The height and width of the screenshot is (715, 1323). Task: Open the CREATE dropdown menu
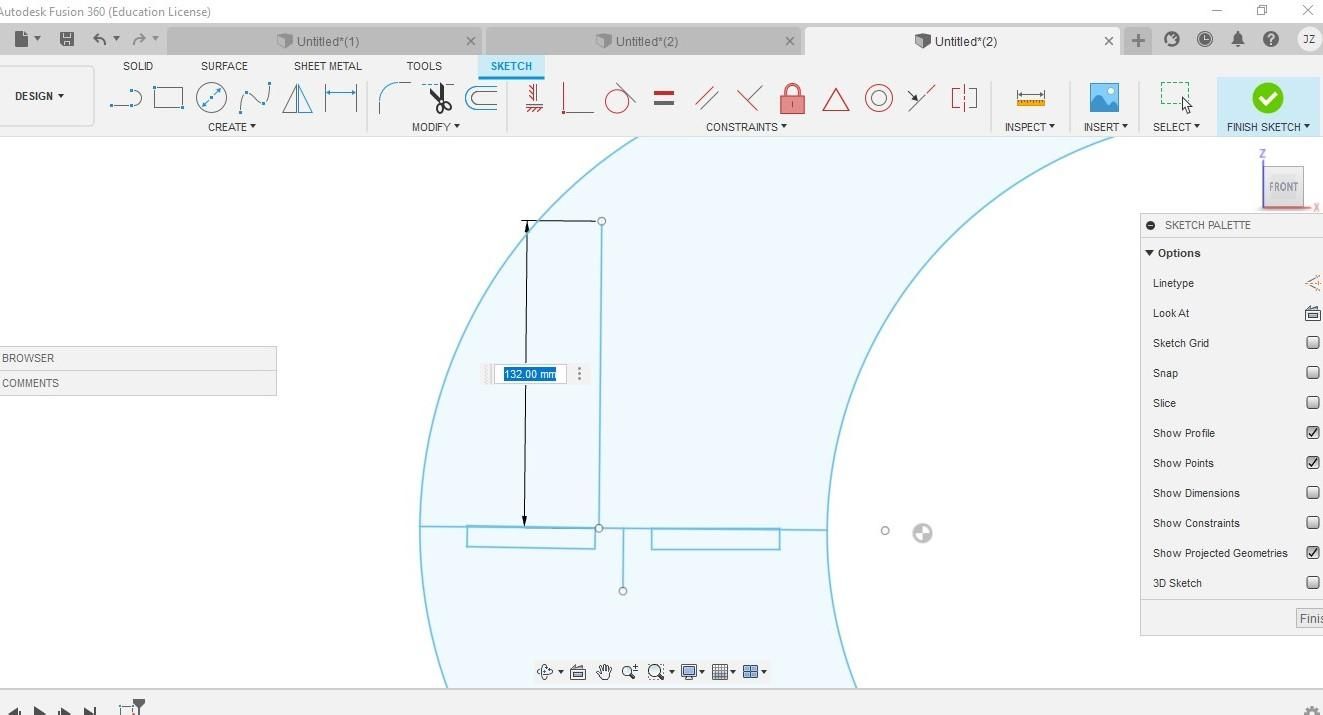pos(232,127)
